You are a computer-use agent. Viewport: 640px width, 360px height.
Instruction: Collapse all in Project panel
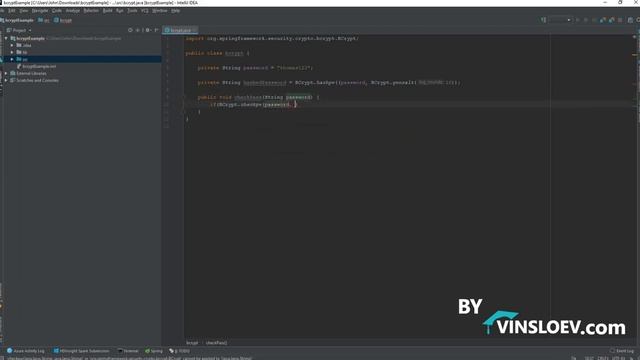click(138, 30)
